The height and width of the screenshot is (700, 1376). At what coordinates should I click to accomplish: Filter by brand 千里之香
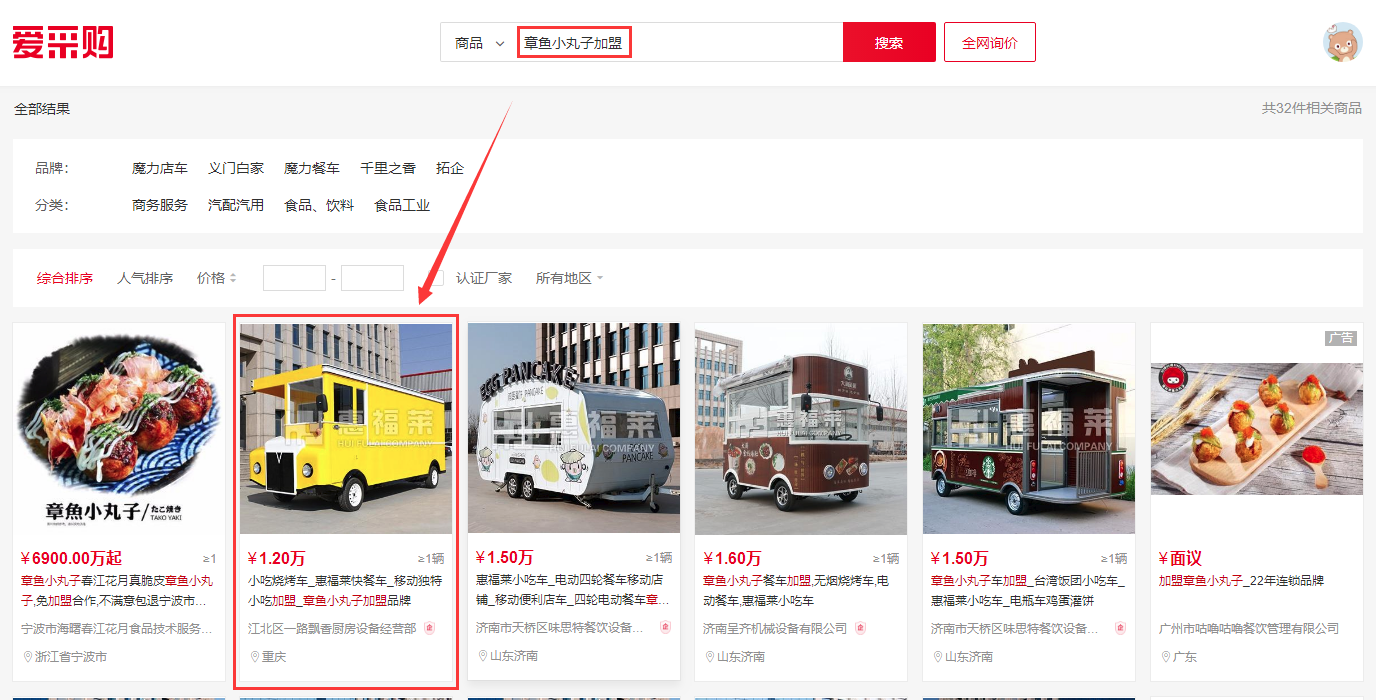pyautogui.click(x=388, y=168)
